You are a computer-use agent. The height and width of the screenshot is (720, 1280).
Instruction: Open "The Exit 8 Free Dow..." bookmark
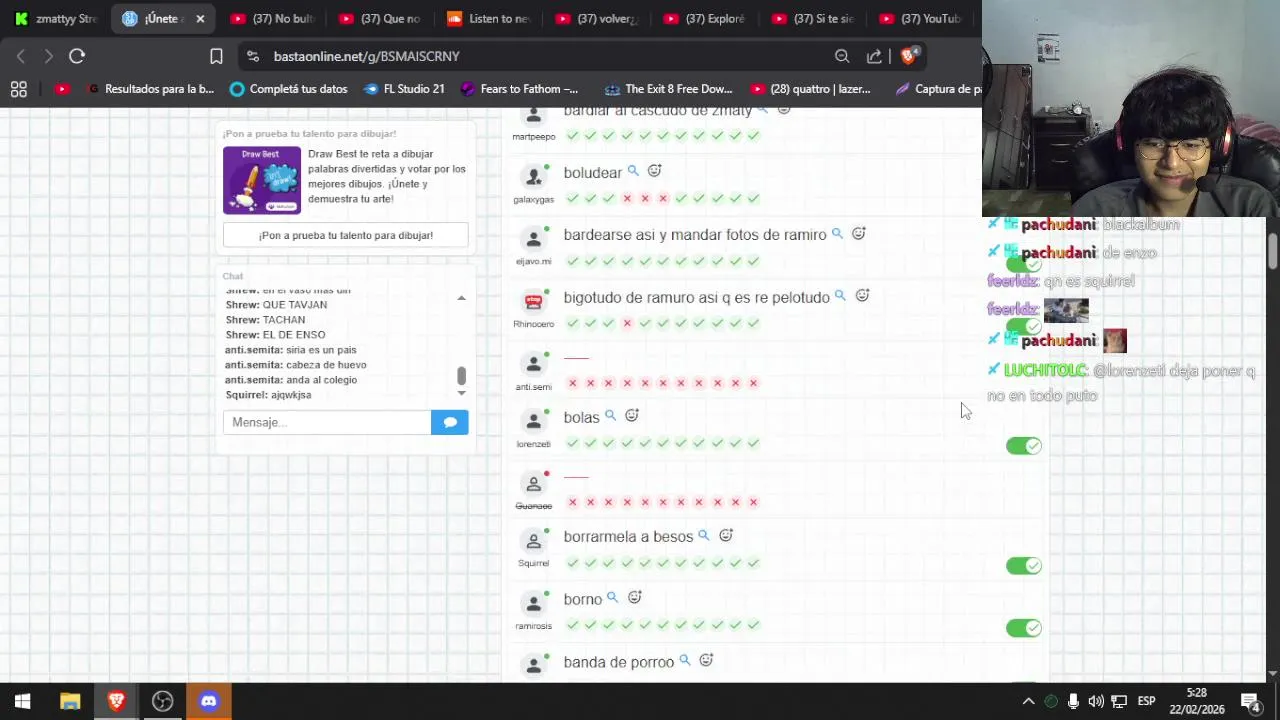pyautogui.click(x=669, y=89)
